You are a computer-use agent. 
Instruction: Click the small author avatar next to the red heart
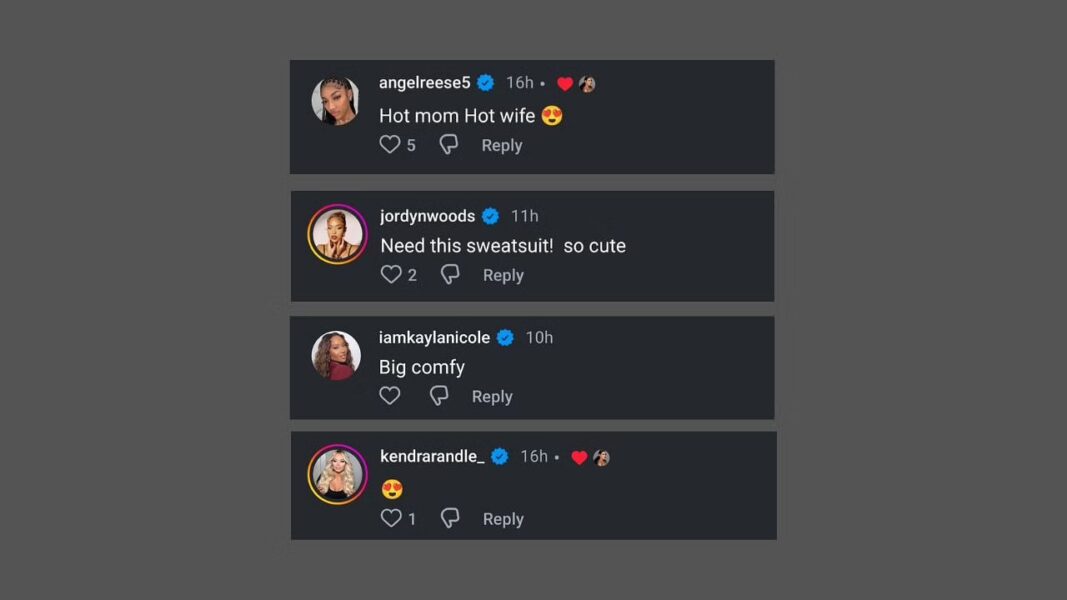tap(587, 83)
